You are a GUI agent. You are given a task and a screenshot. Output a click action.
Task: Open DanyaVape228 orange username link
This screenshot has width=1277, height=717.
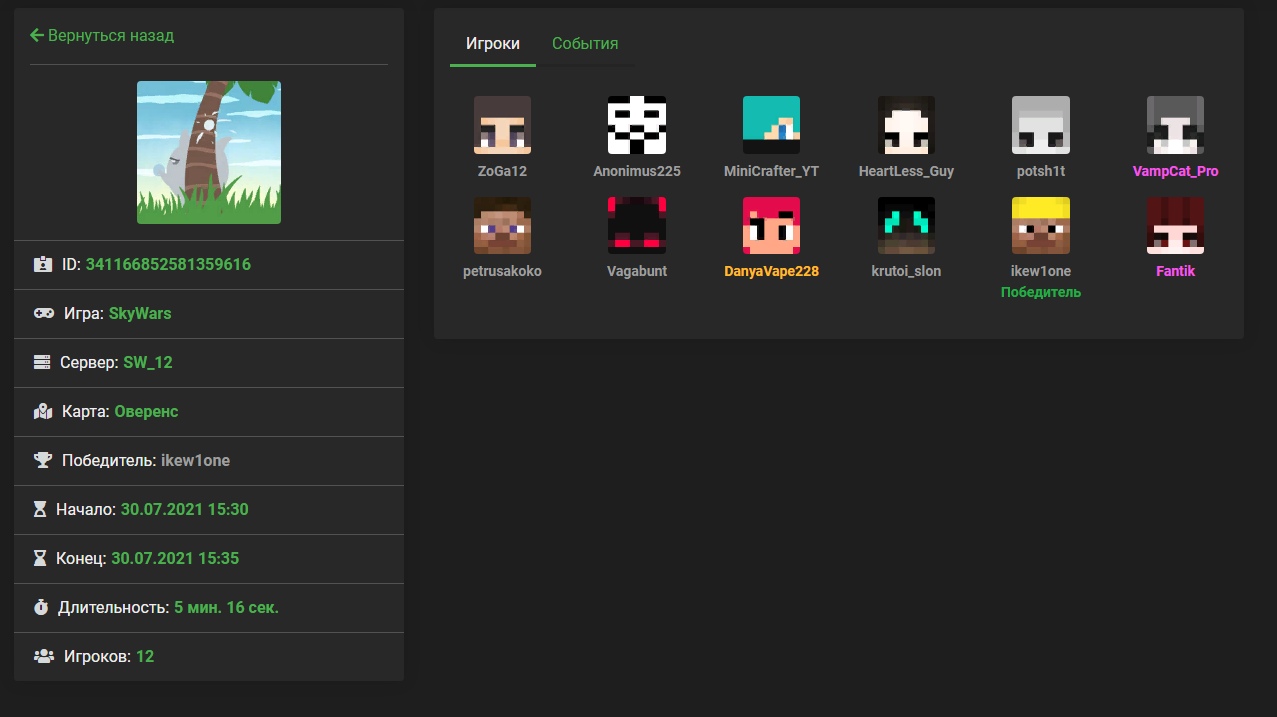pos(771,271)
